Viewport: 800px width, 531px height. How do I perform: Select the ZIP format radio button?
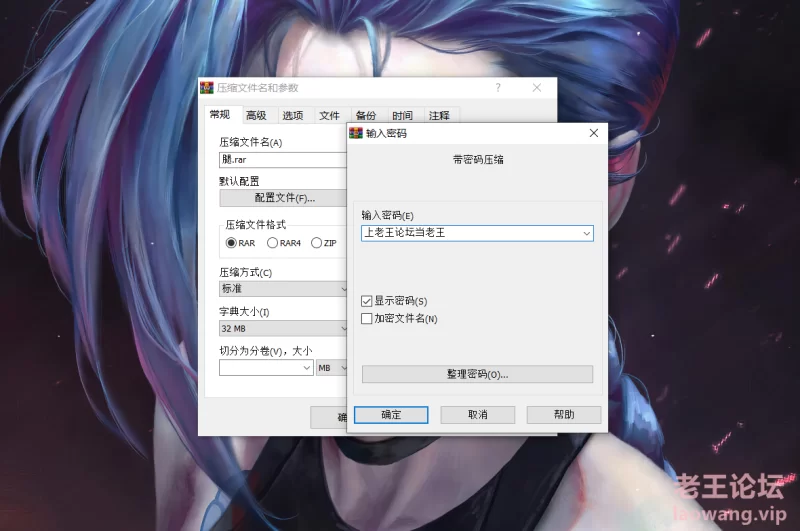click(316, 243)
